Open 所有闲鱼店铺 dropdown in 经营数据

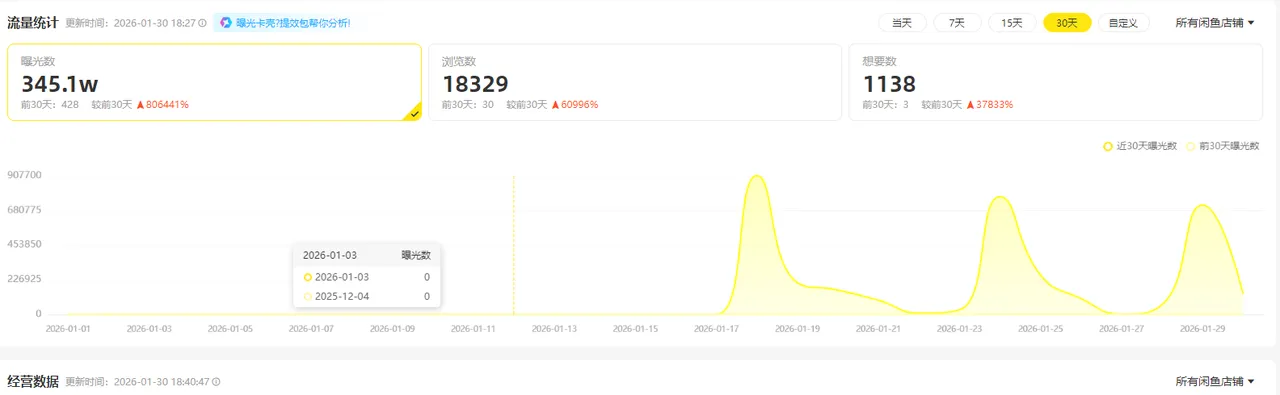[x=1215, y=382]
